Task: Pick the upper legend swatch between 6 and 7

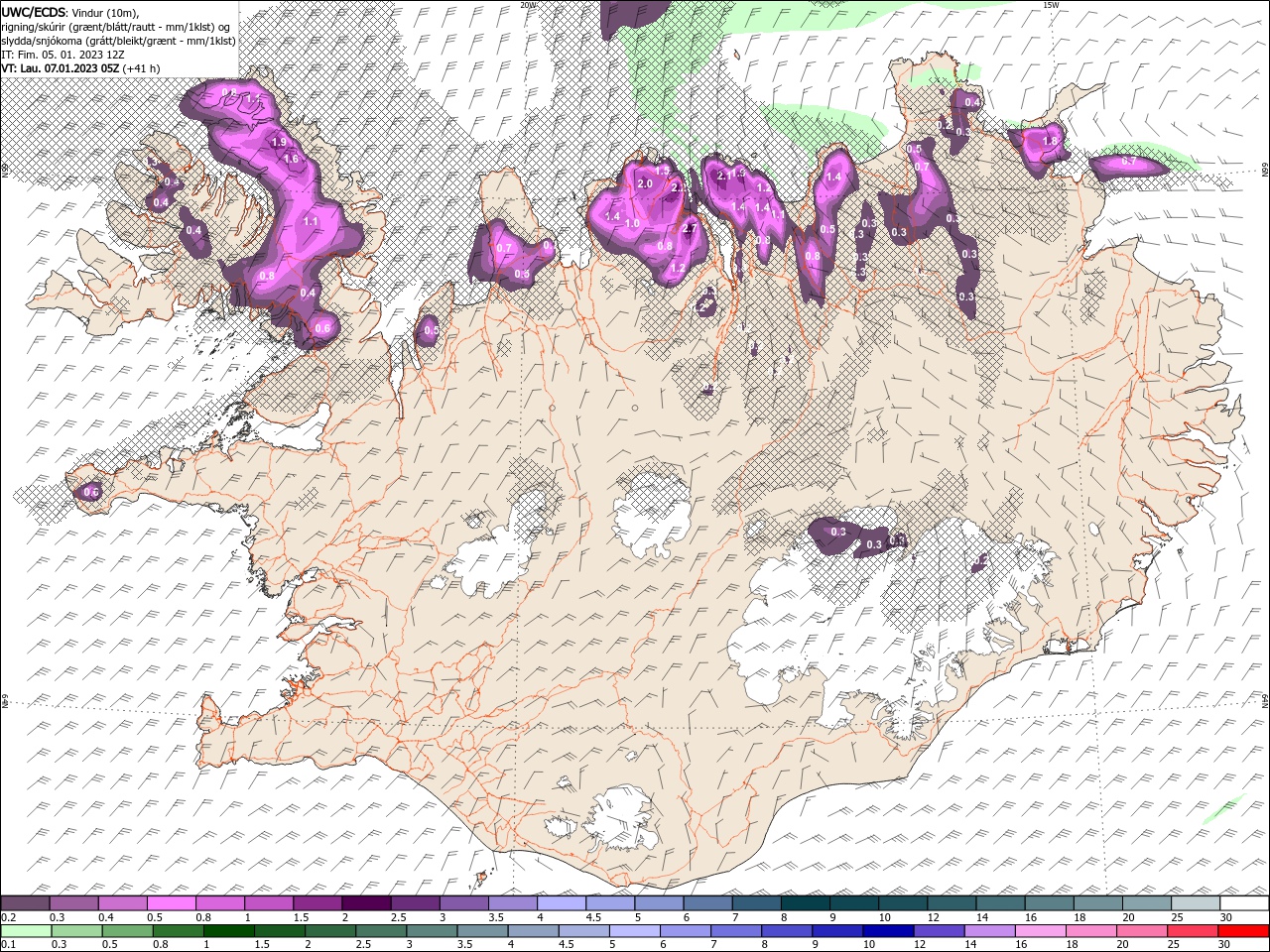Action: click(x=708, y=903)
